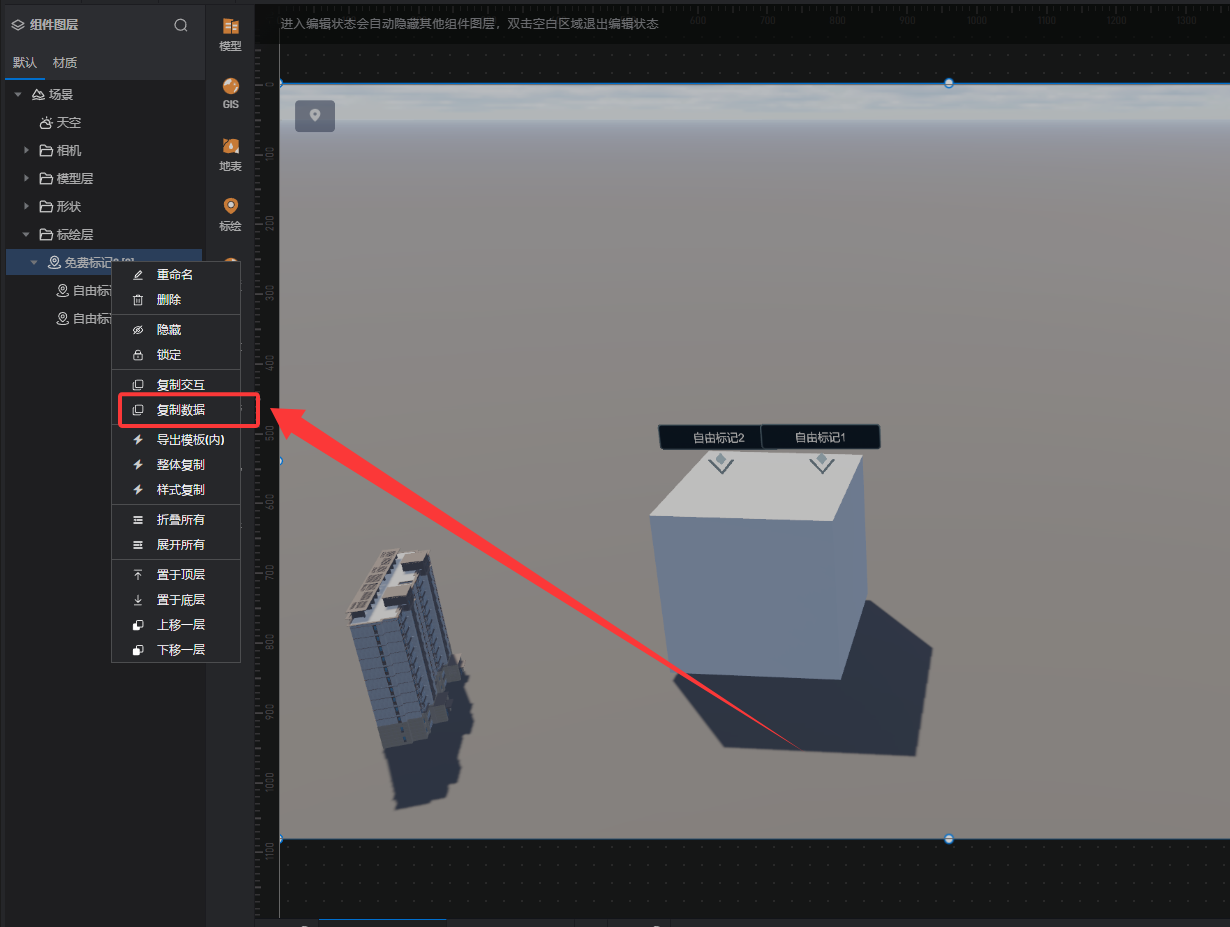The height and width of the screenshot is (927, 1230).
Task: Choose 隐藏 to hide the layer
Action: 176,329
